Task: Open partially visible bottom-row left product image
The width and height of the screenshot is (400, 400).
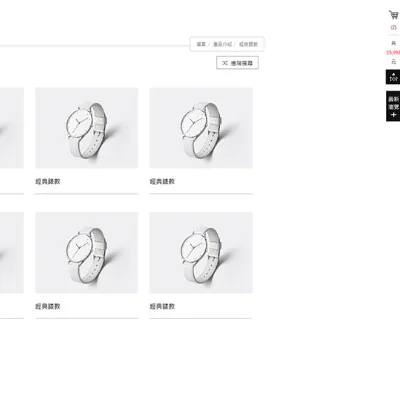Action: click(12, 253)
